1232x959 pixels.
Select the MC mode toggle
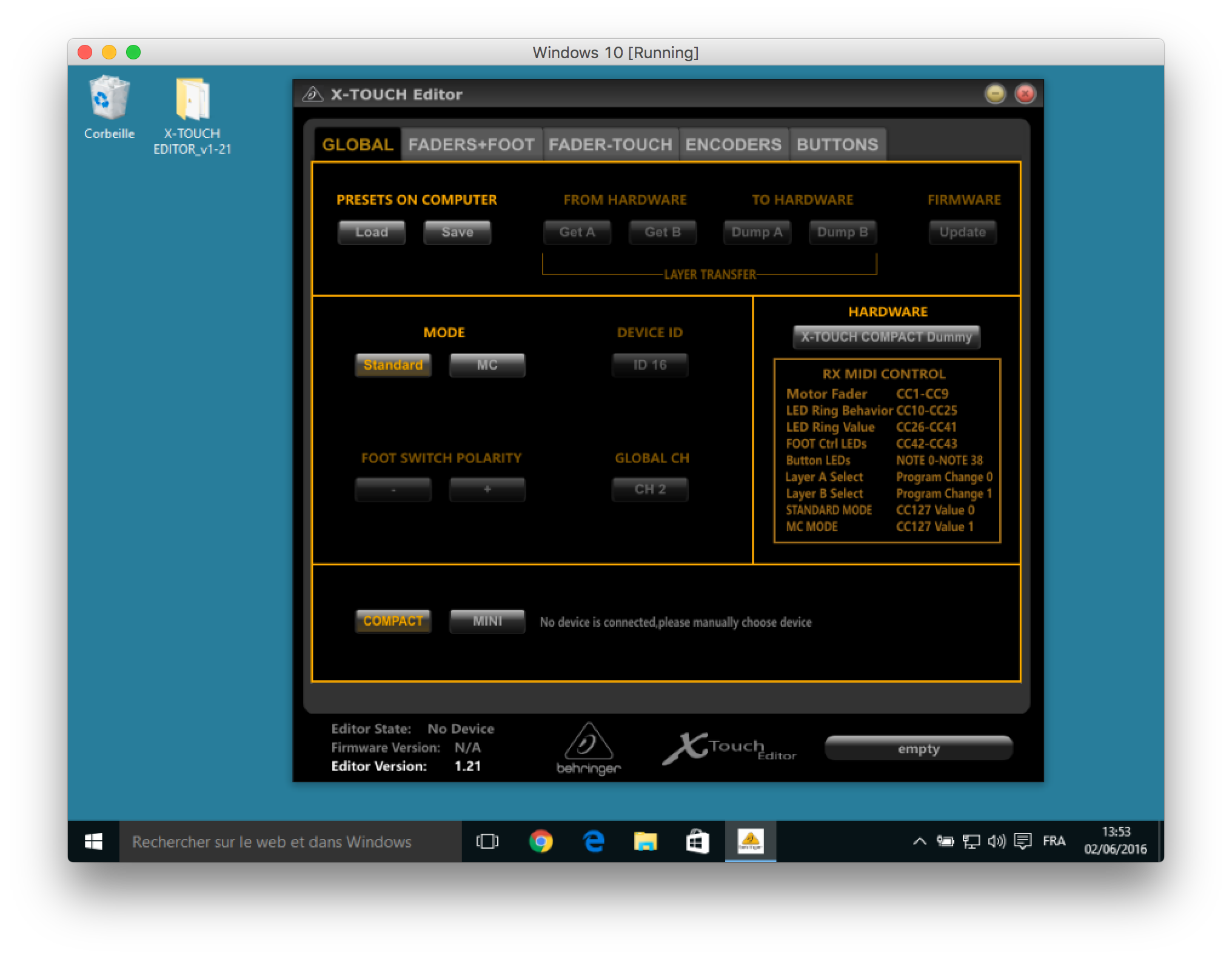click(x=487, y=365)
